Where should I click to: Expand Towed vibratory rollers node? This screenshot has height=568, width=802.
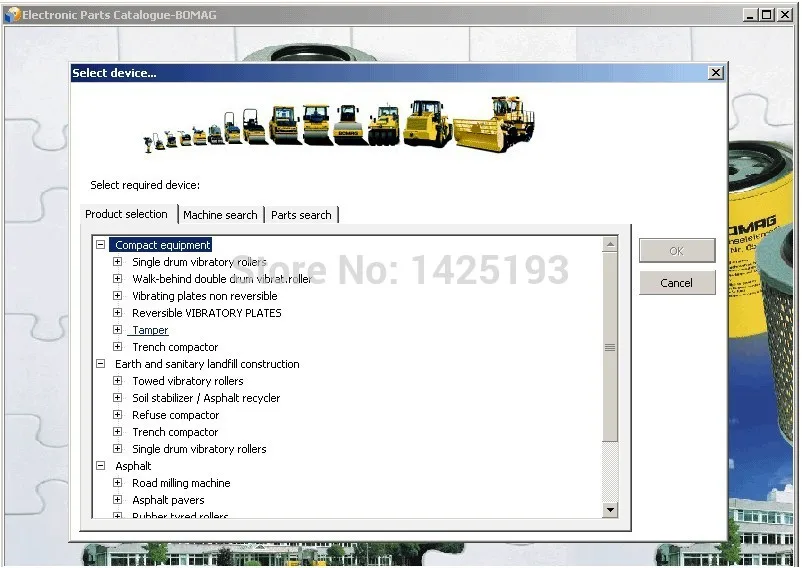[118, 381]
